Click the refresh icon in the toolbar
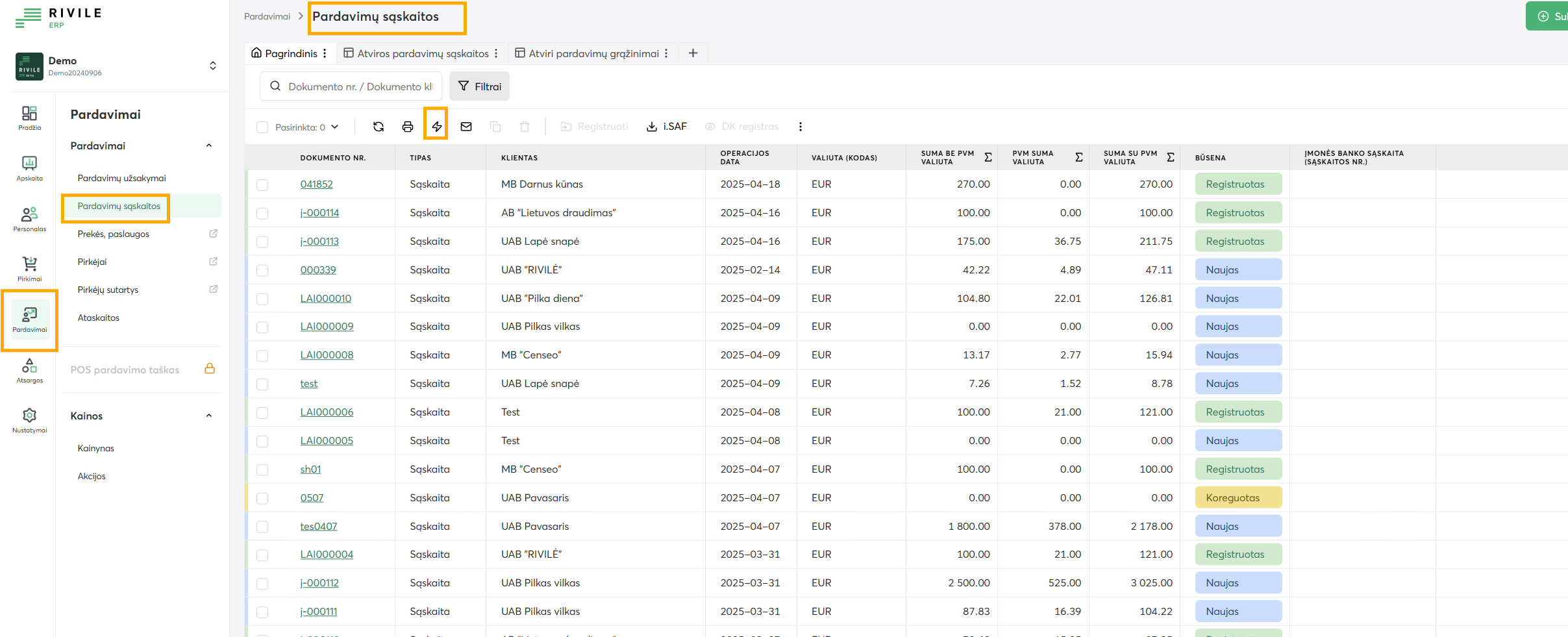The image size is (1568, 637). coord(379,127)
